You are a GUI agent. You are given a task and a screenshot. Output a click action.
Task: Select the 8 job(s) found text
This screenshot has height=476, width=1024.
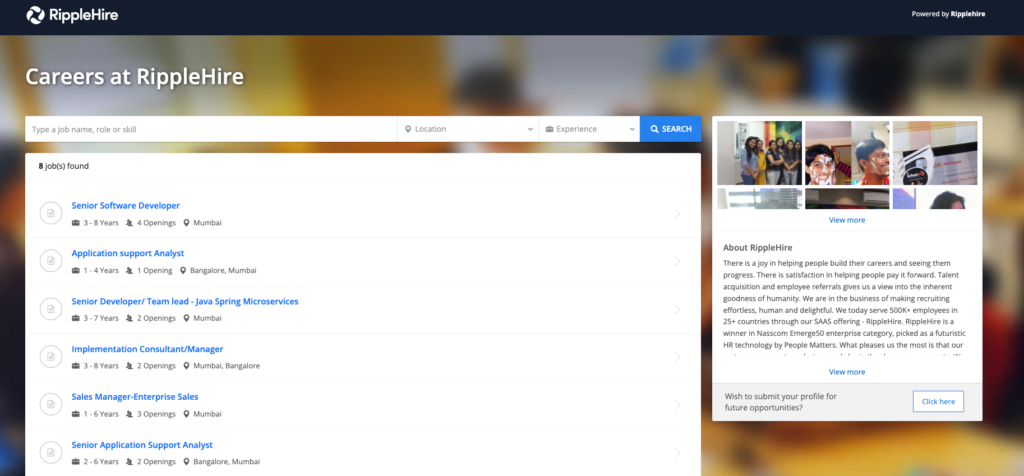(x=63, y=166)
